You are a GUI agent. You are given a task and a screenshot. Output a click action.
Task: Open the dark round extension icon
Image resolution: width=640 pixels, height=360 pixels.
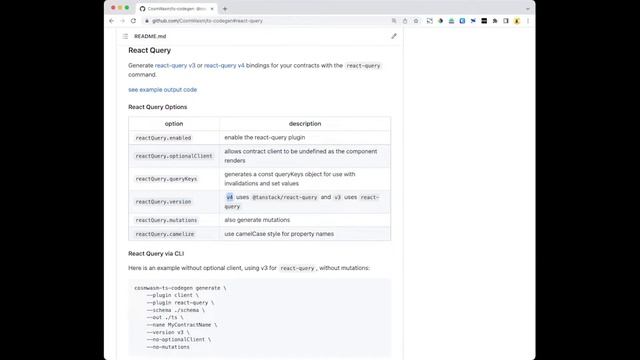click(440, 21)
